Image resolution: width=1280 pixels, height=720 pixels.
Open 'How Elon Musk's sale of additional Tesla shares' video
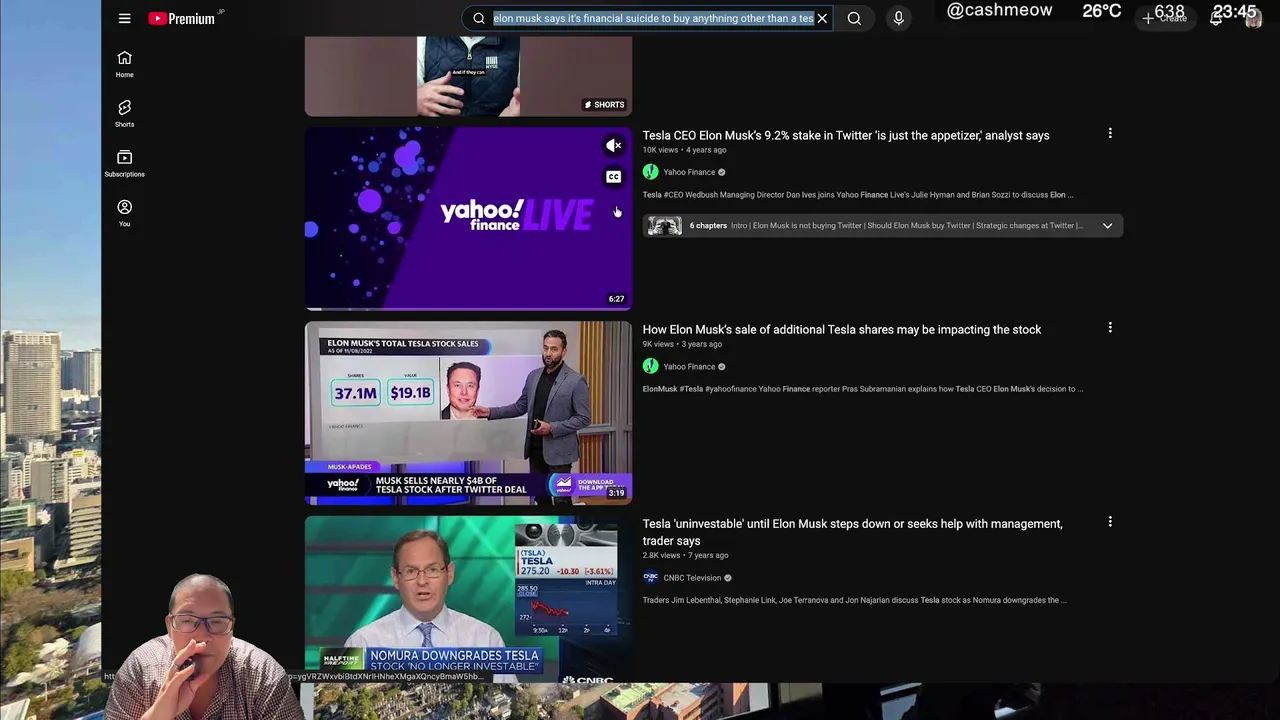click(x=842, y=329)
